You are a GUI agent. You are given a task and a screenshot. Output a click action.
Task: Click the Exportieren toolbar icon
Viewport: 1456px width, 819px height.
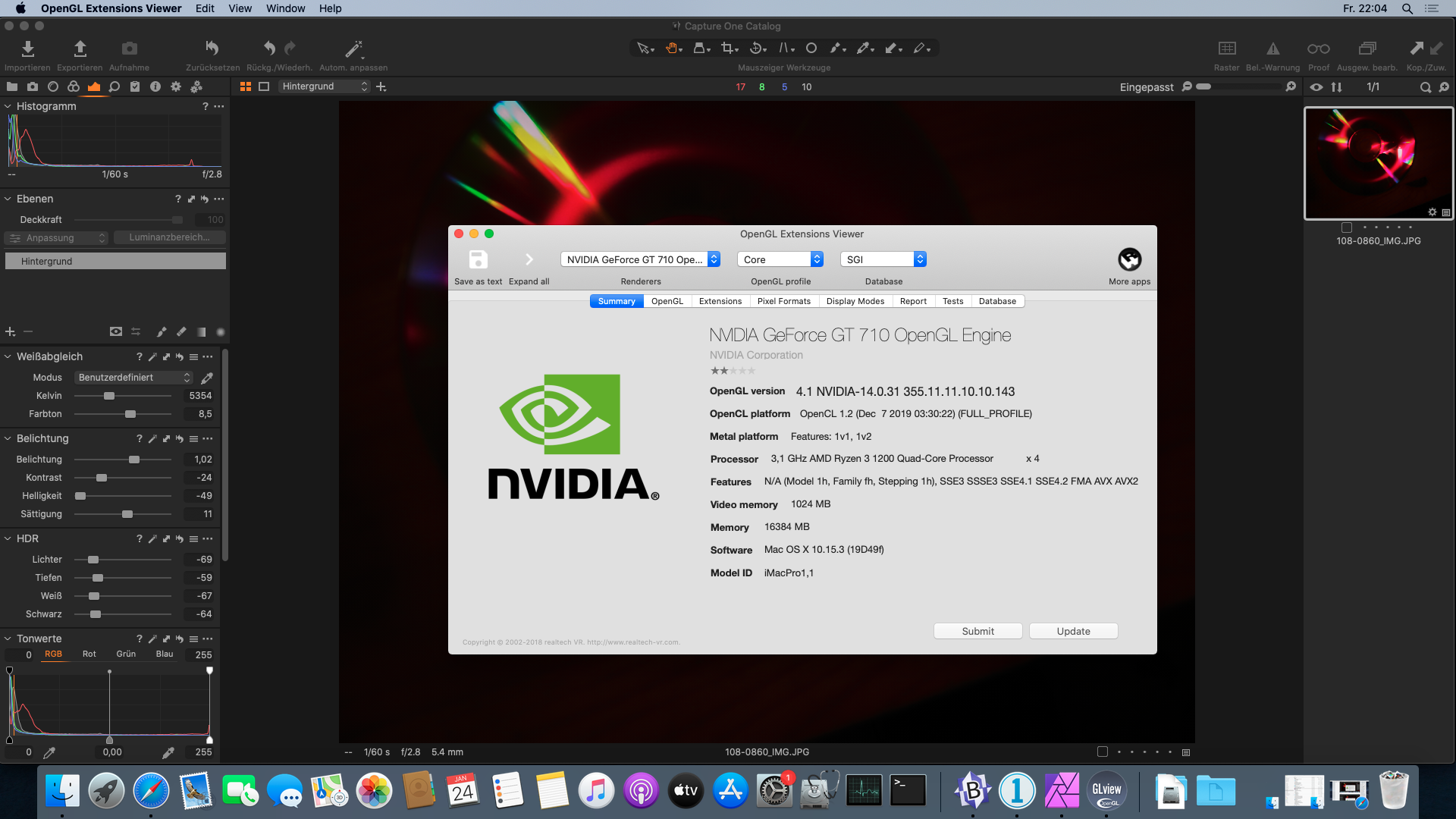point(80,49)
